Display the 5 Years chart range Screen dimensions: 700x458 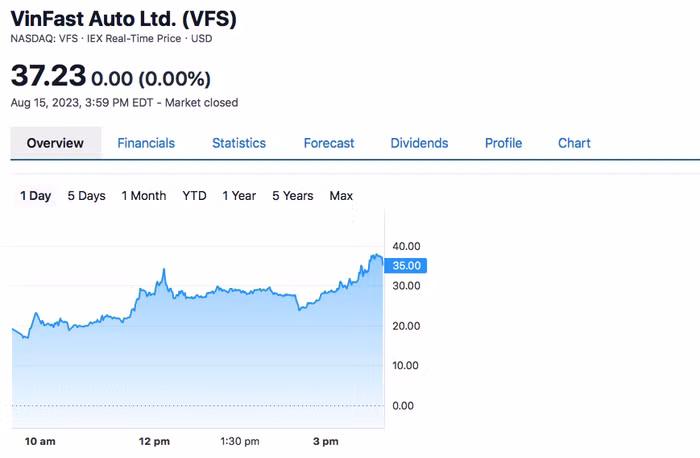(293, 196)
